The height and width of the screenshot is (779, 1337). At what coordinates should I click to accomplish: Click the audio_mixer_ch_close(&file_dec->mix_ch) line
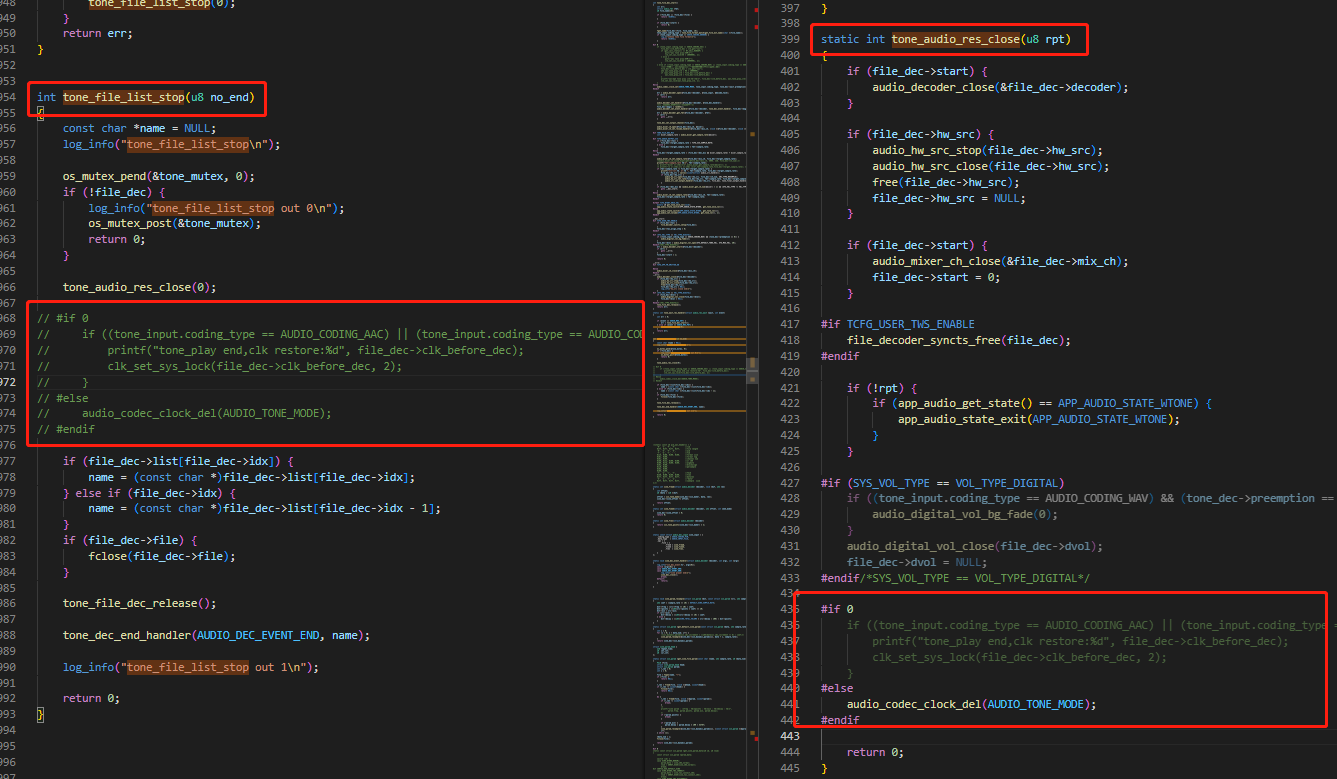(1000, 261)
